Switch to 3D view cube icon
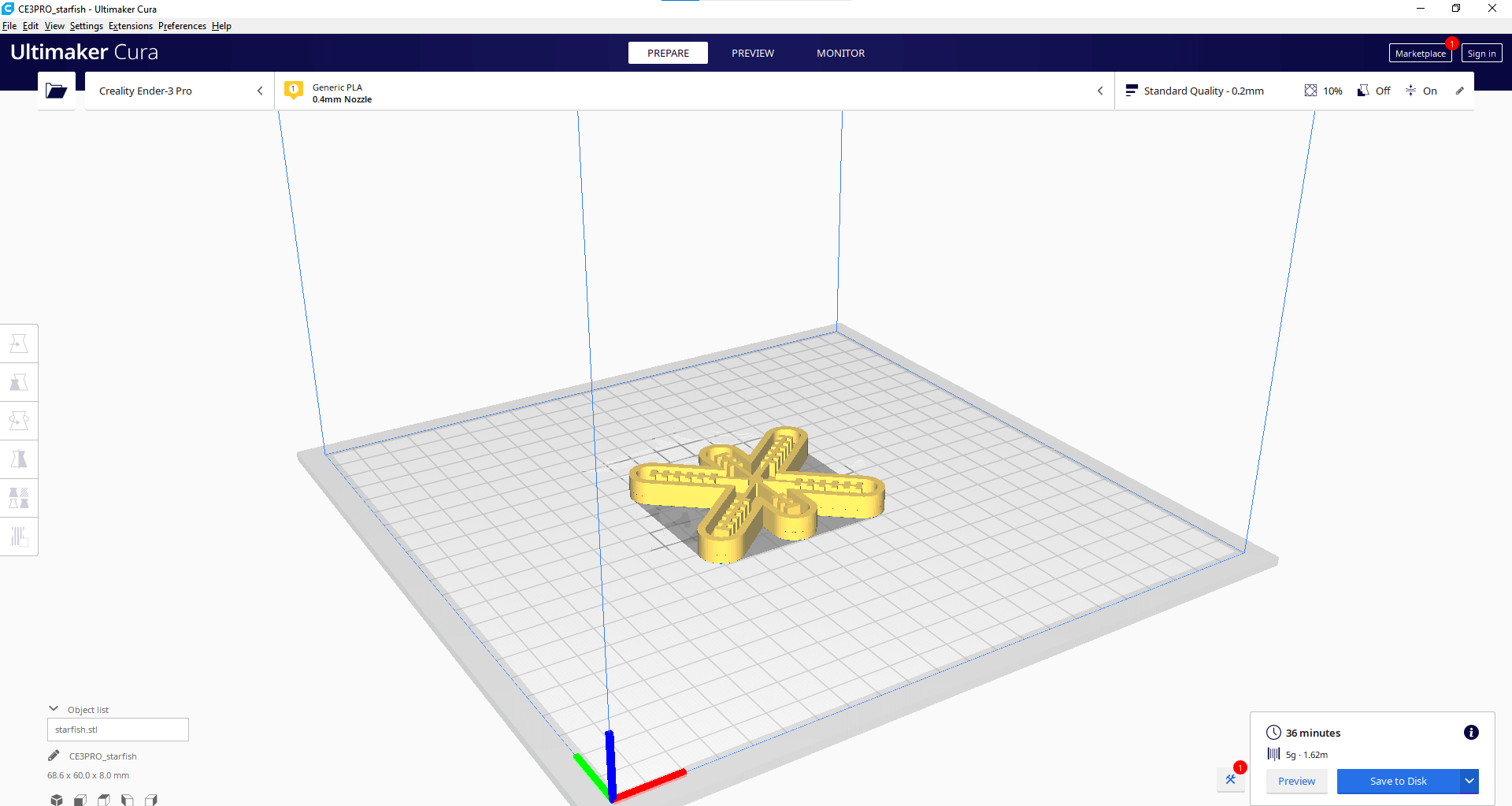 pos(57,800)
